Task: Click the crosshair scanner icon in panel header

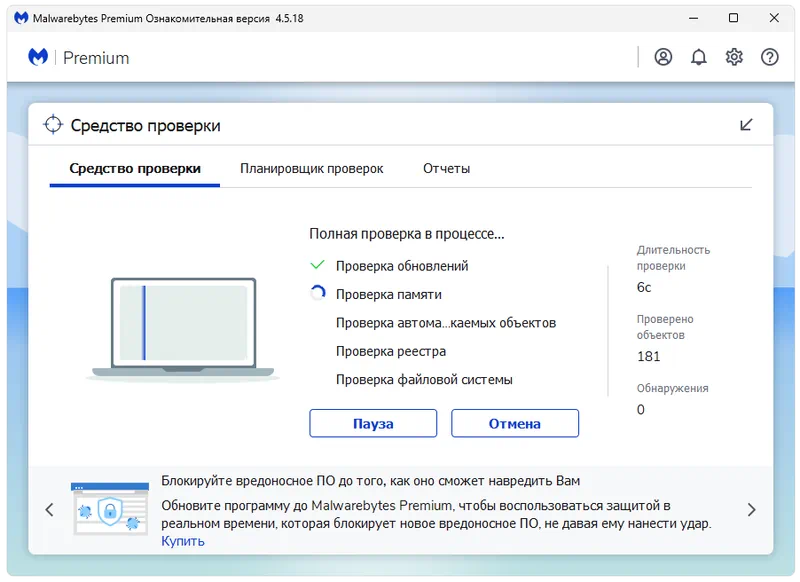Action: 53,124
